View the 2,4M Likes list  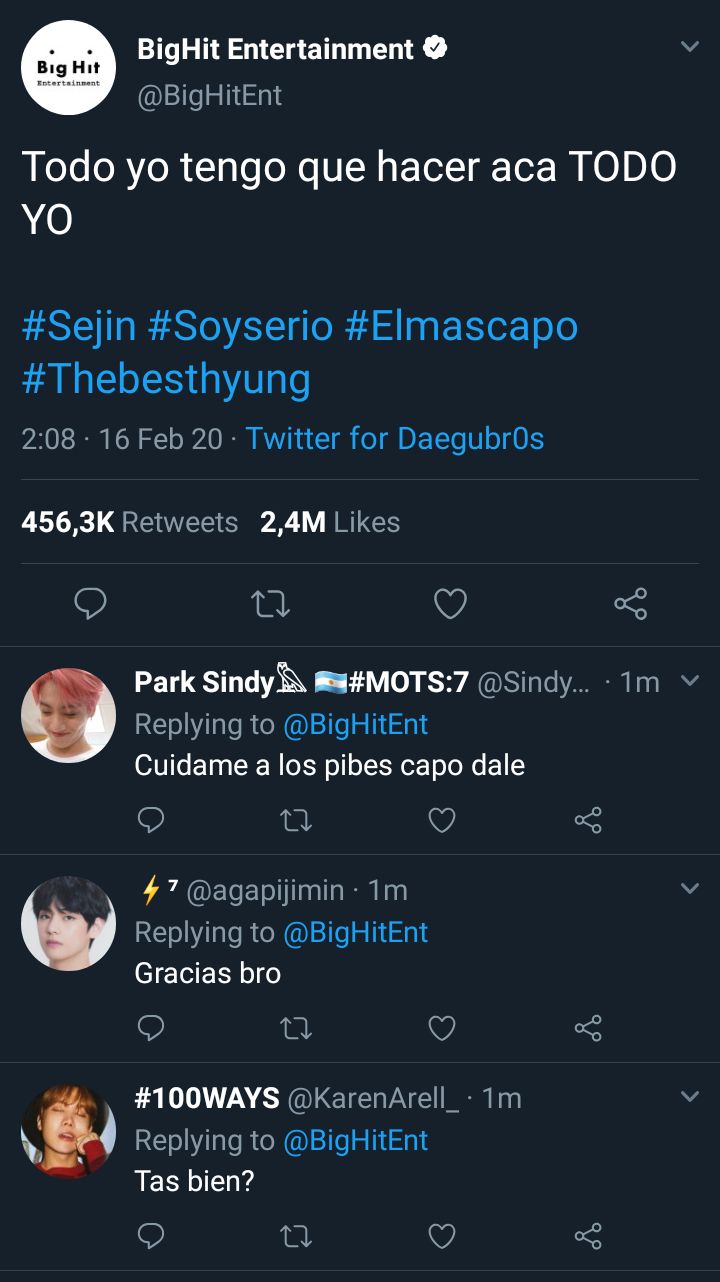pos(330,522)
